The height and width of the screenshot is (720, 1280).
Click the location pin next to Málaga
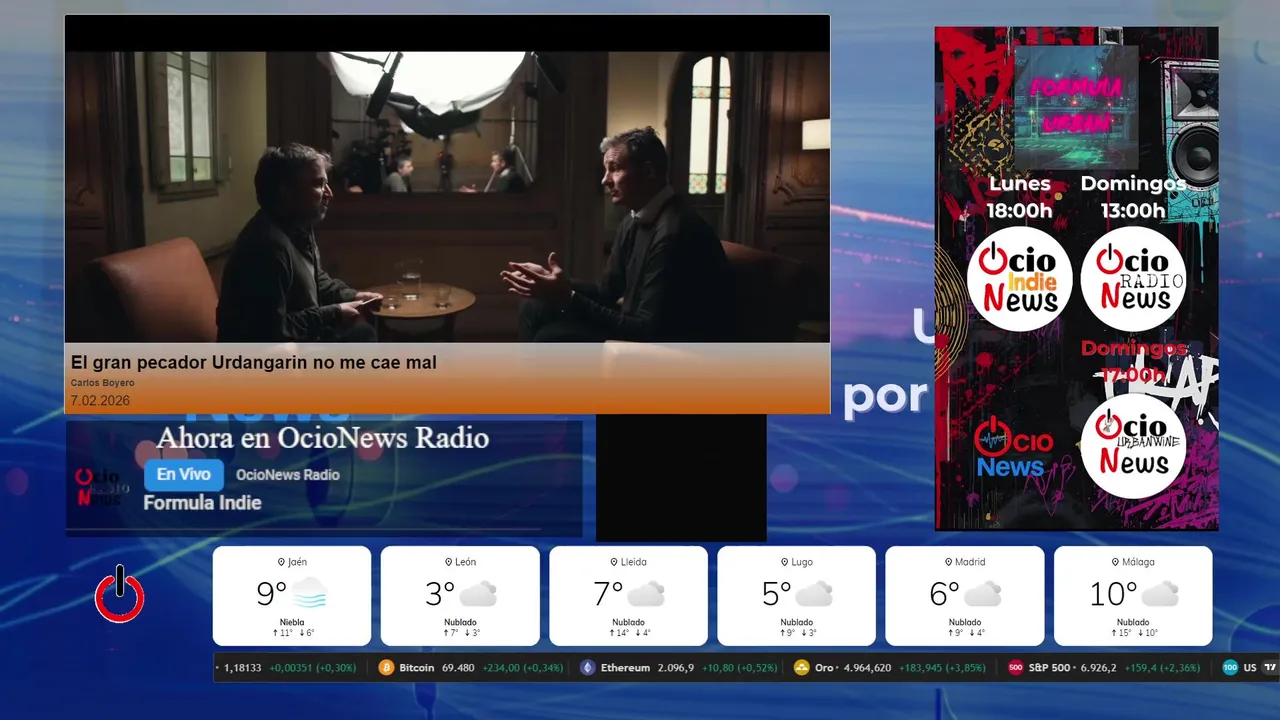click(x=1115, y=562)
